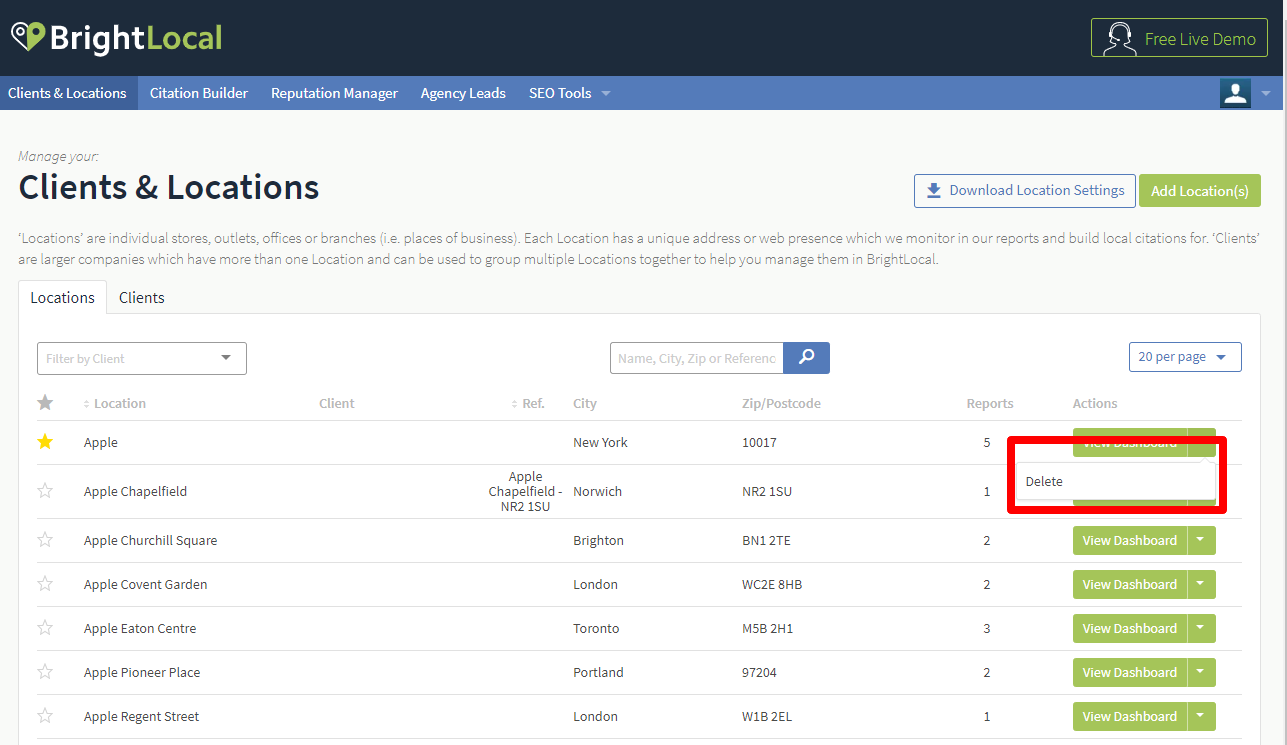Open View Dashboard for Apple Covent Garden
The image size is (1287, 745).
1130,584
